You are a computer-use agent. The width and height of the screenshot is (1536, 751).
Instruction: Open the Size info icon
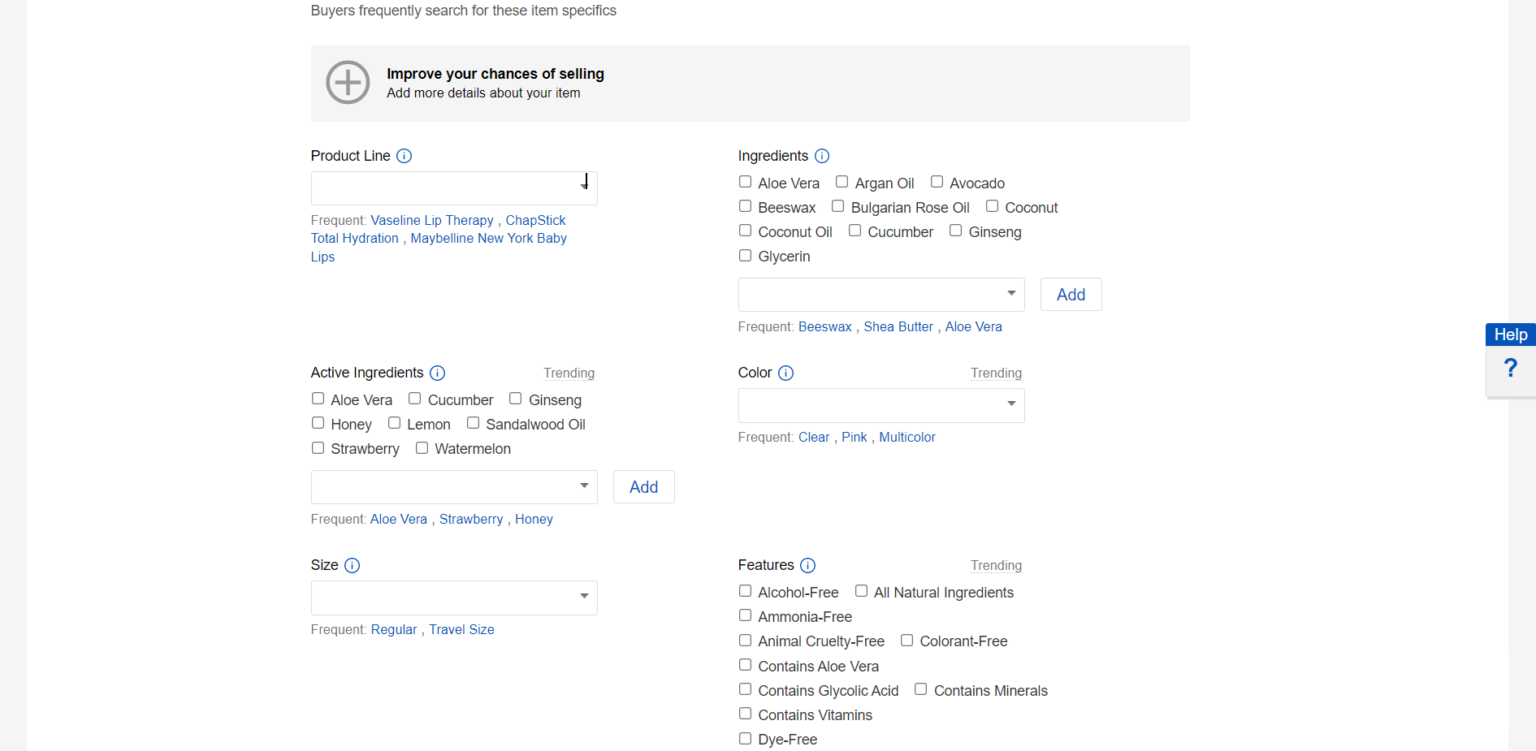(352, 565)
